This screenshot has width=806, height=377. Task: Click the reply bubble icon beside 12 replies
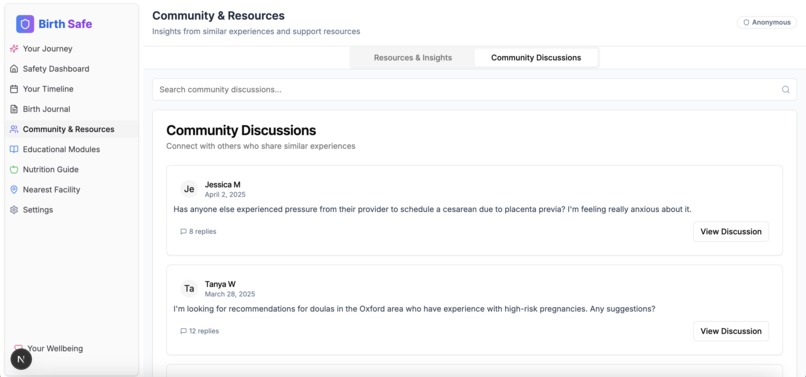(184, 331)
